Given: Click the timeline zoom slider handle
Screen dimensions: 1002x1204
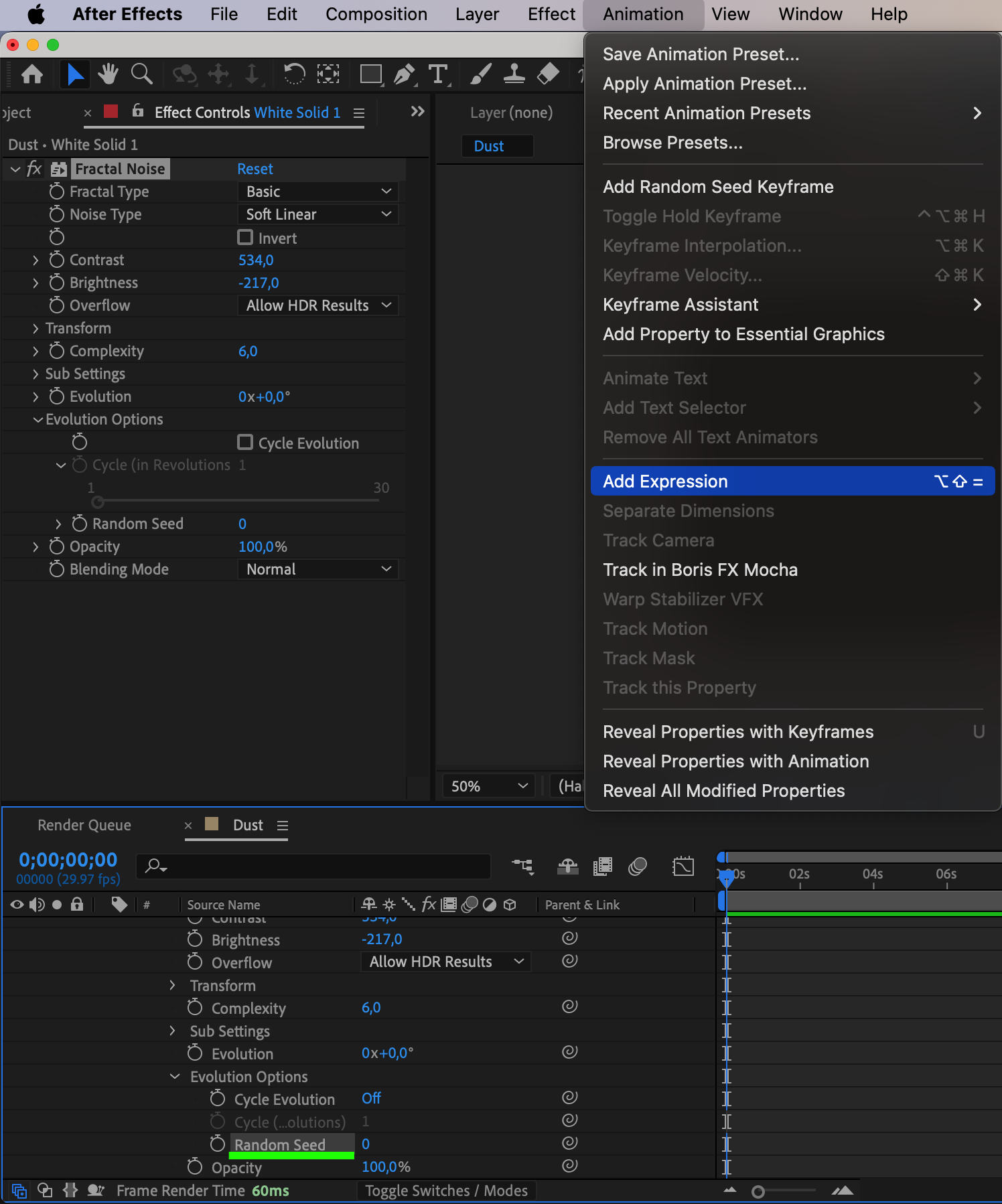Looking at the screenshot, I should (758, 1191).
